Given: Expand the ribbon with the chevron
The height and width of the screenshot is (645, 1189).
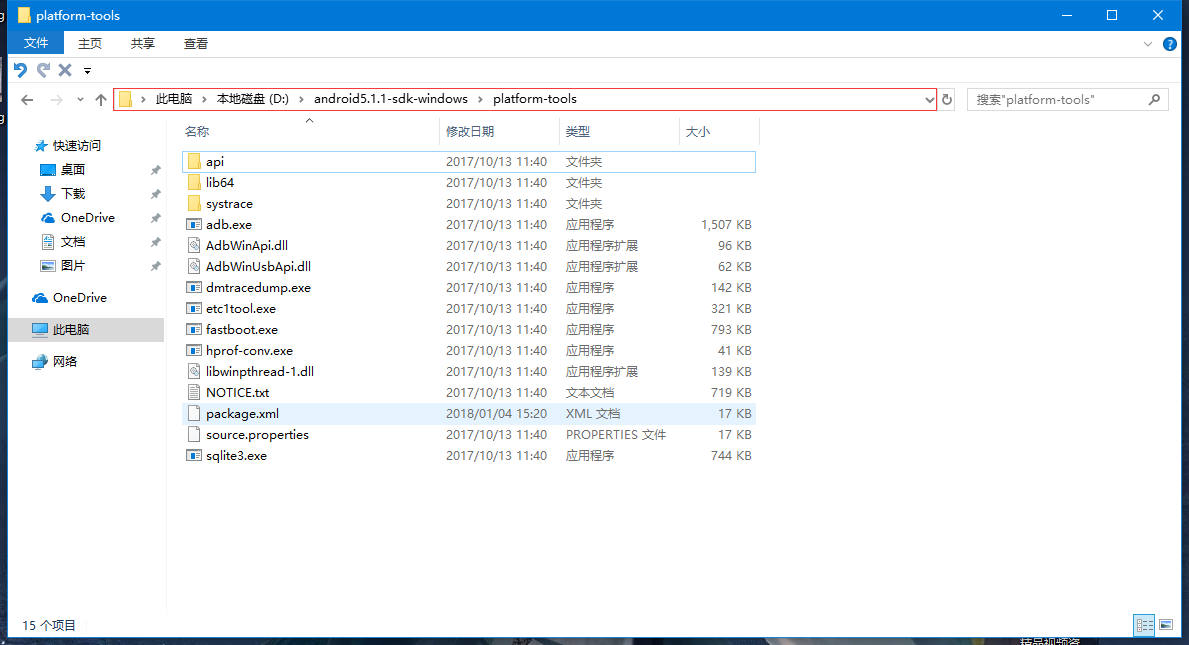Looking at the screenshot, I should tap(1147, 44).
